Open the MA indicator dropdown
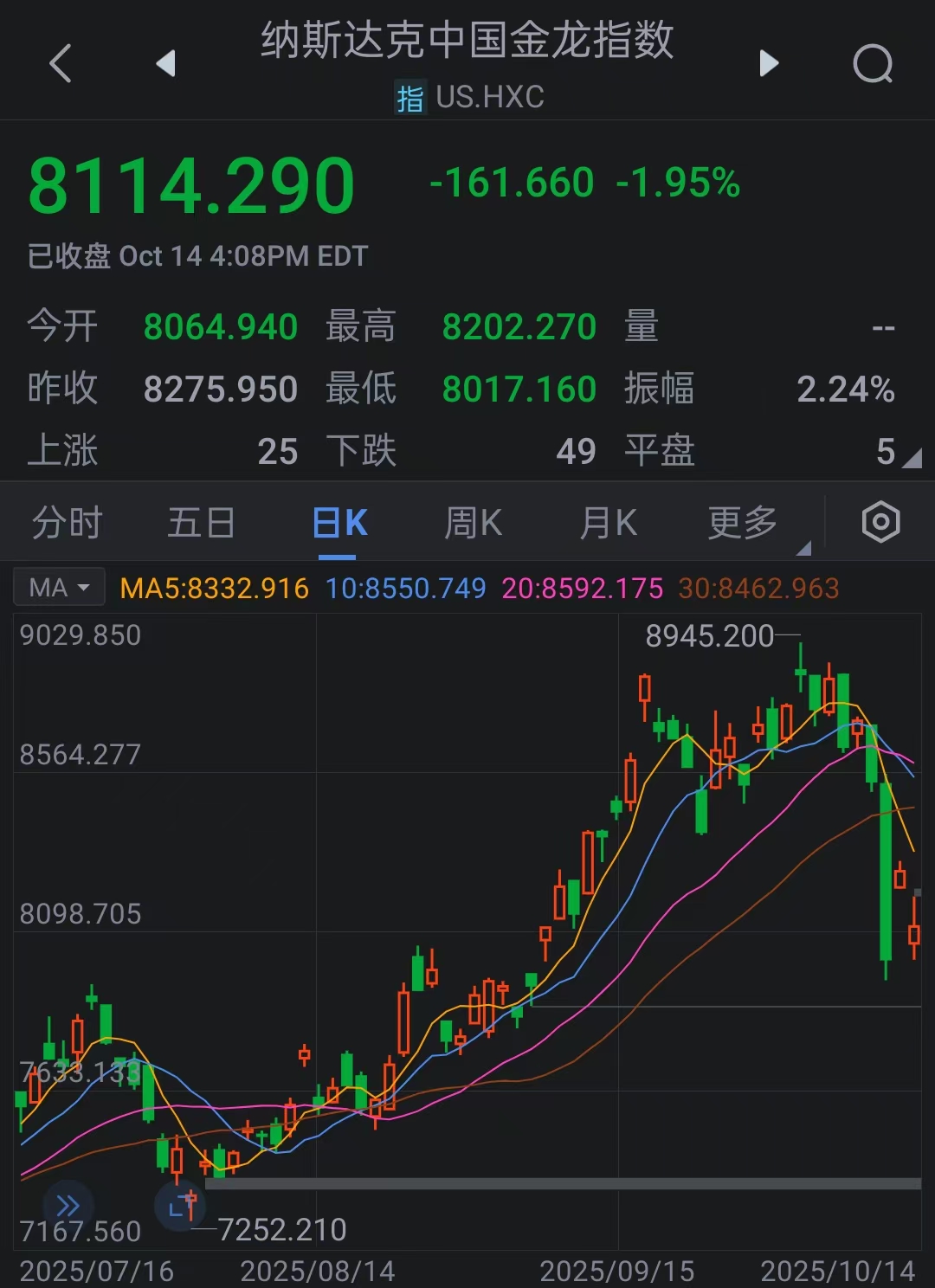 point(59,588)
